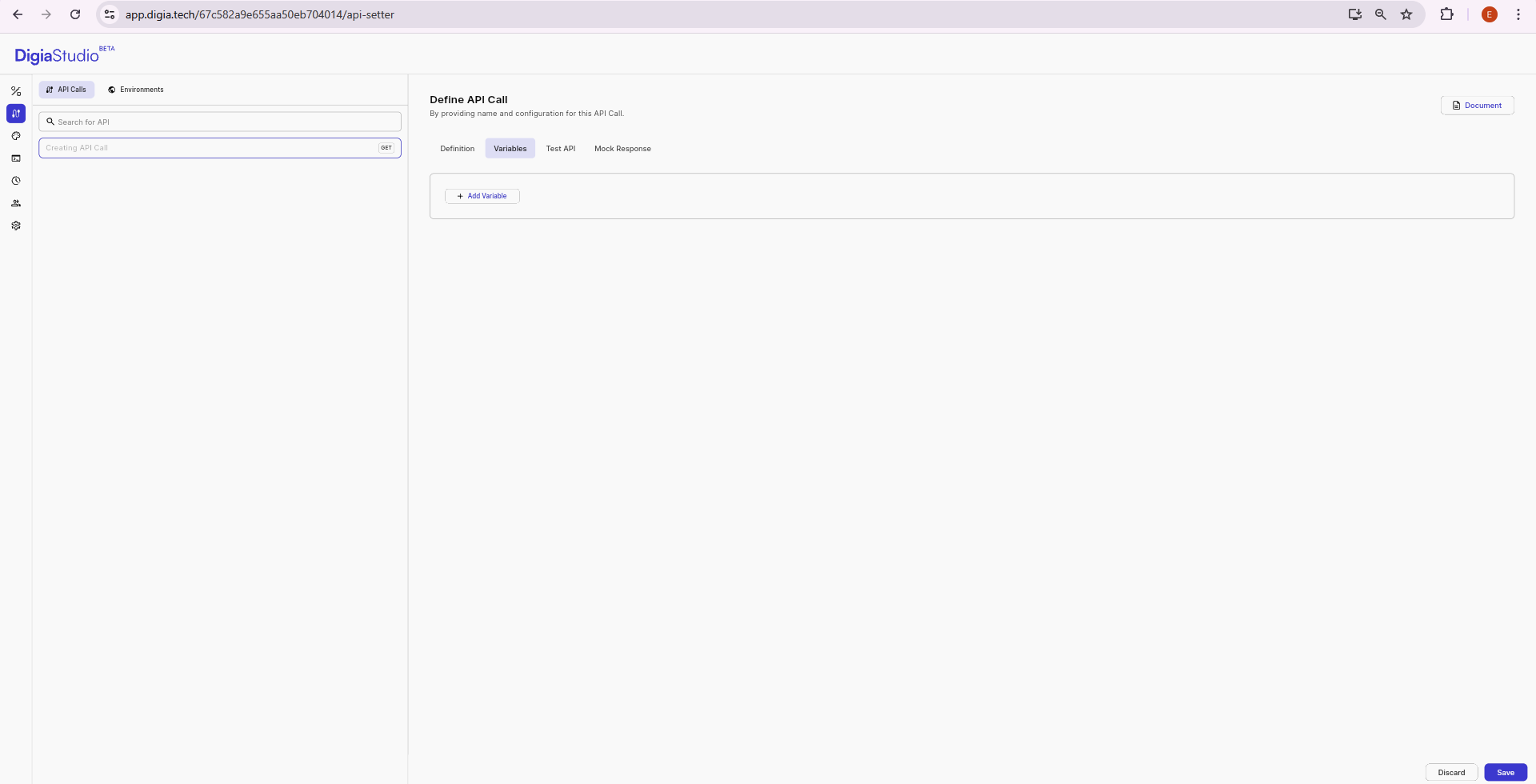Select the API Calls tab
Image resolution: width=1536 pixels, height=784 pixels.
66,90
